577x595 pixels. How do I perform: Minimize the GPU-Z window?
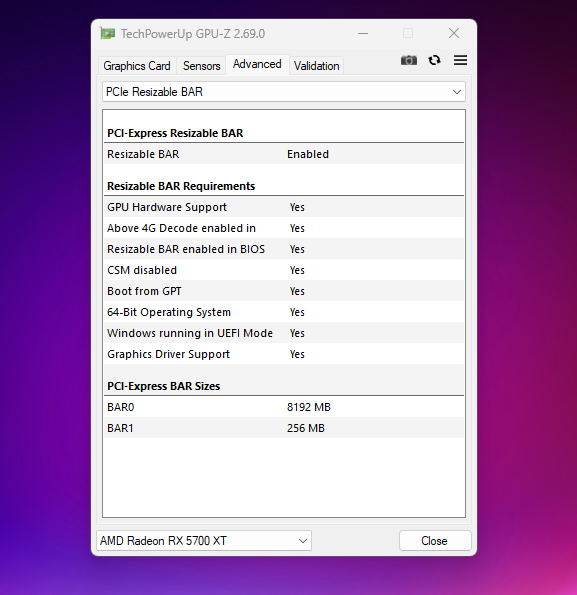363,33
